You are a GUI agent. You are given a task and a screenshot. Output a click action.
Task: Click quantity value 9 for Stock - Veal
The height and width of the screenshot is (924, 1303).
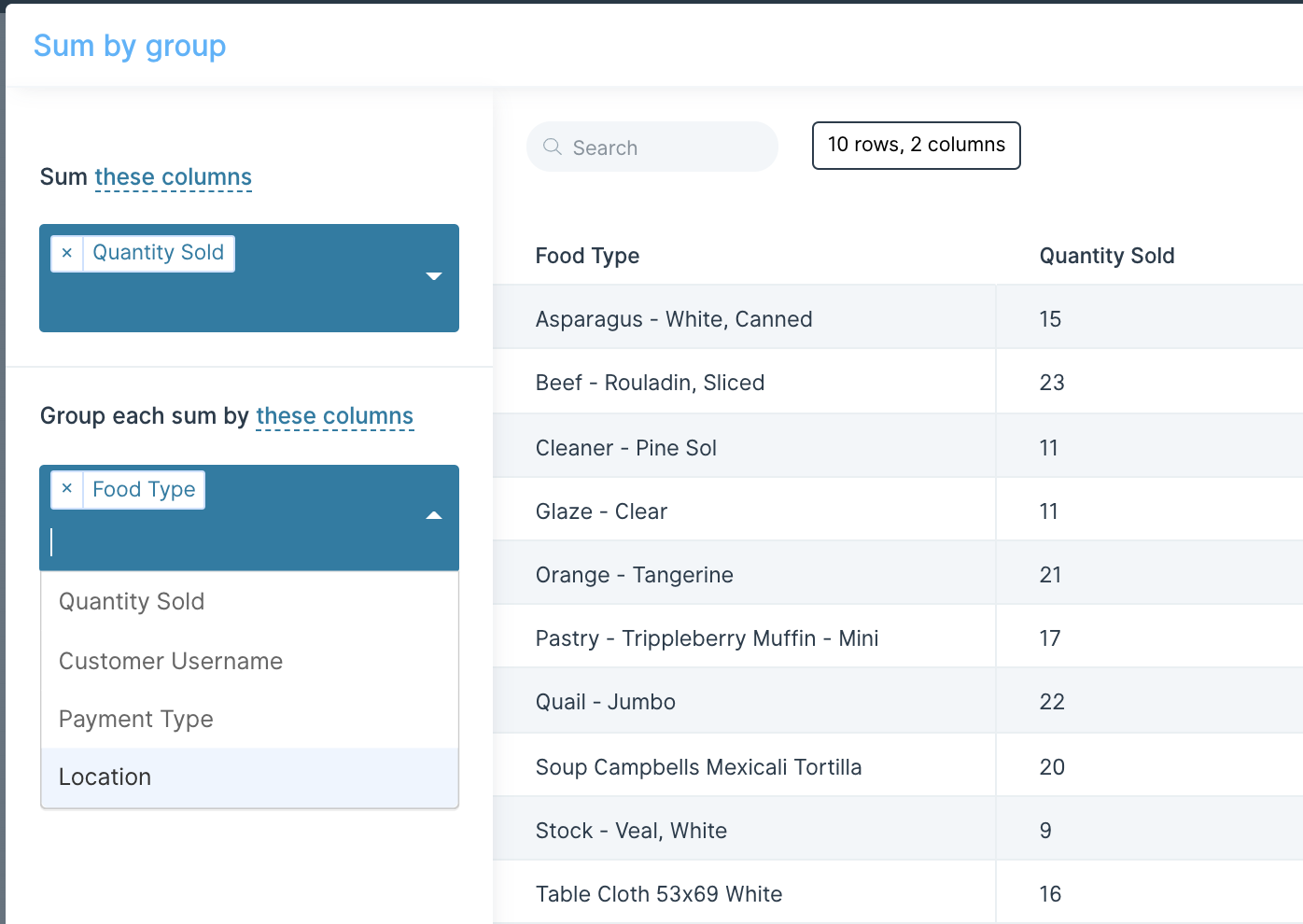coord(1045,830)
